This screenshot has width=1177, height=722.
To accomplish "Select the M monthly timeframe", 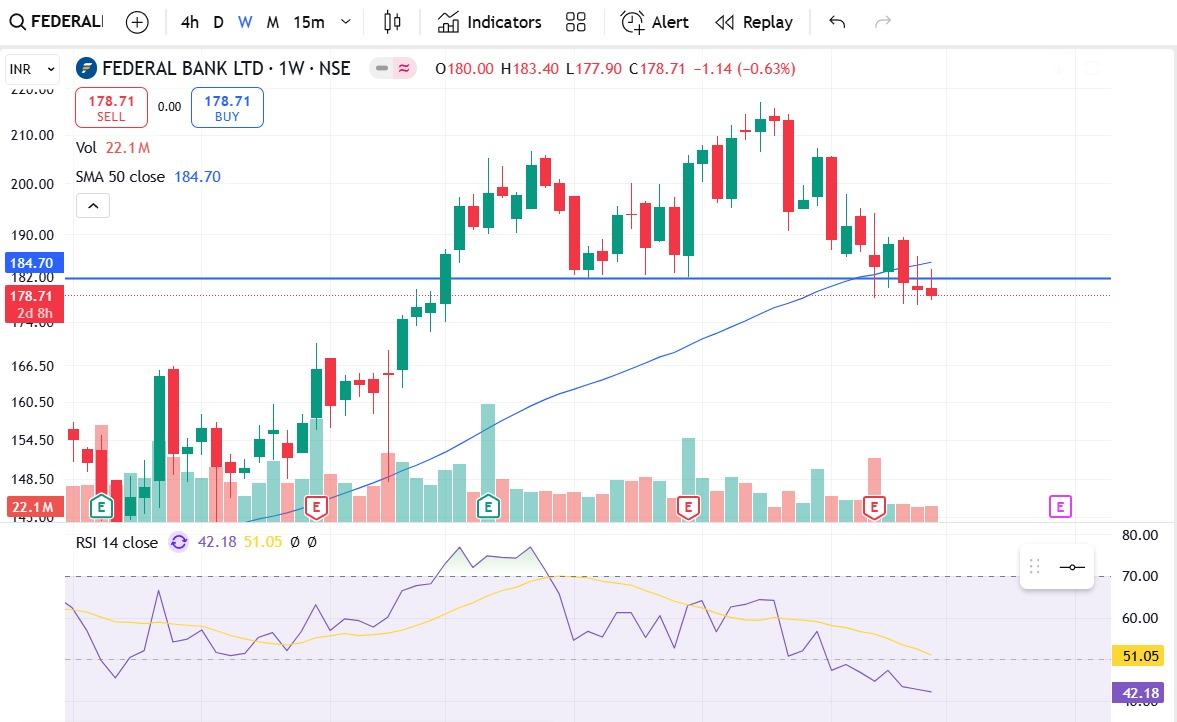I will tap(272, 23).
